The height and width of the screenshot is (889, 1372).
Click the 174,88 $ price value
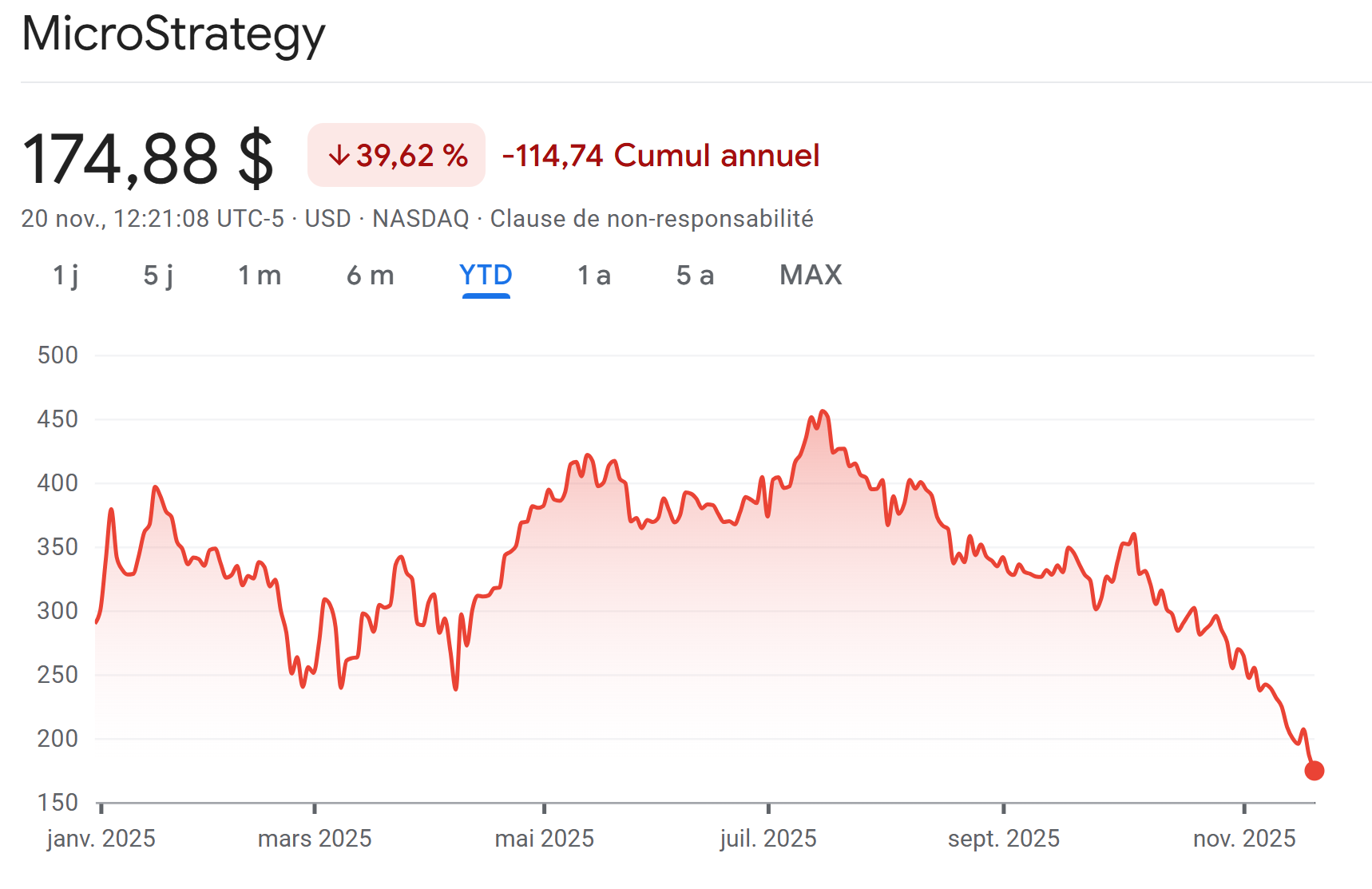click(x=149, y=159)
